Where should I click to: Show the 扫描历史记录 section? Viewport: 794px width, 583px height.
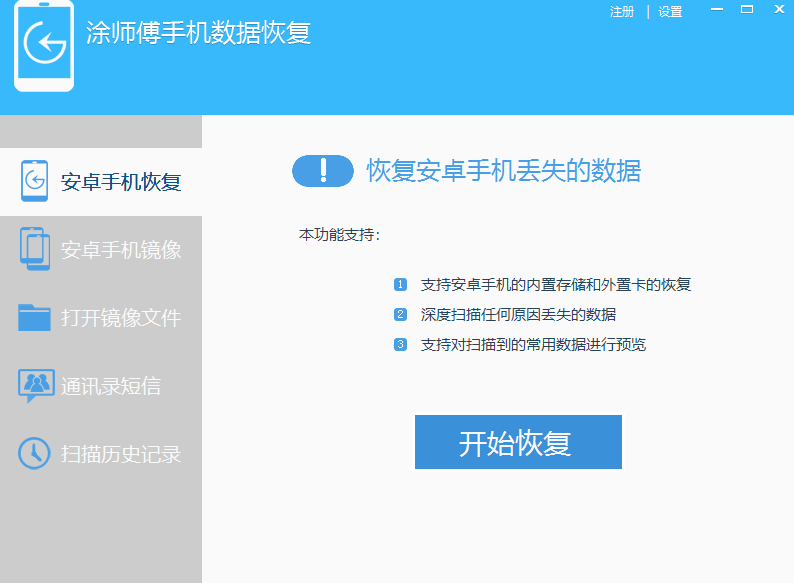(x=121, y=454)
